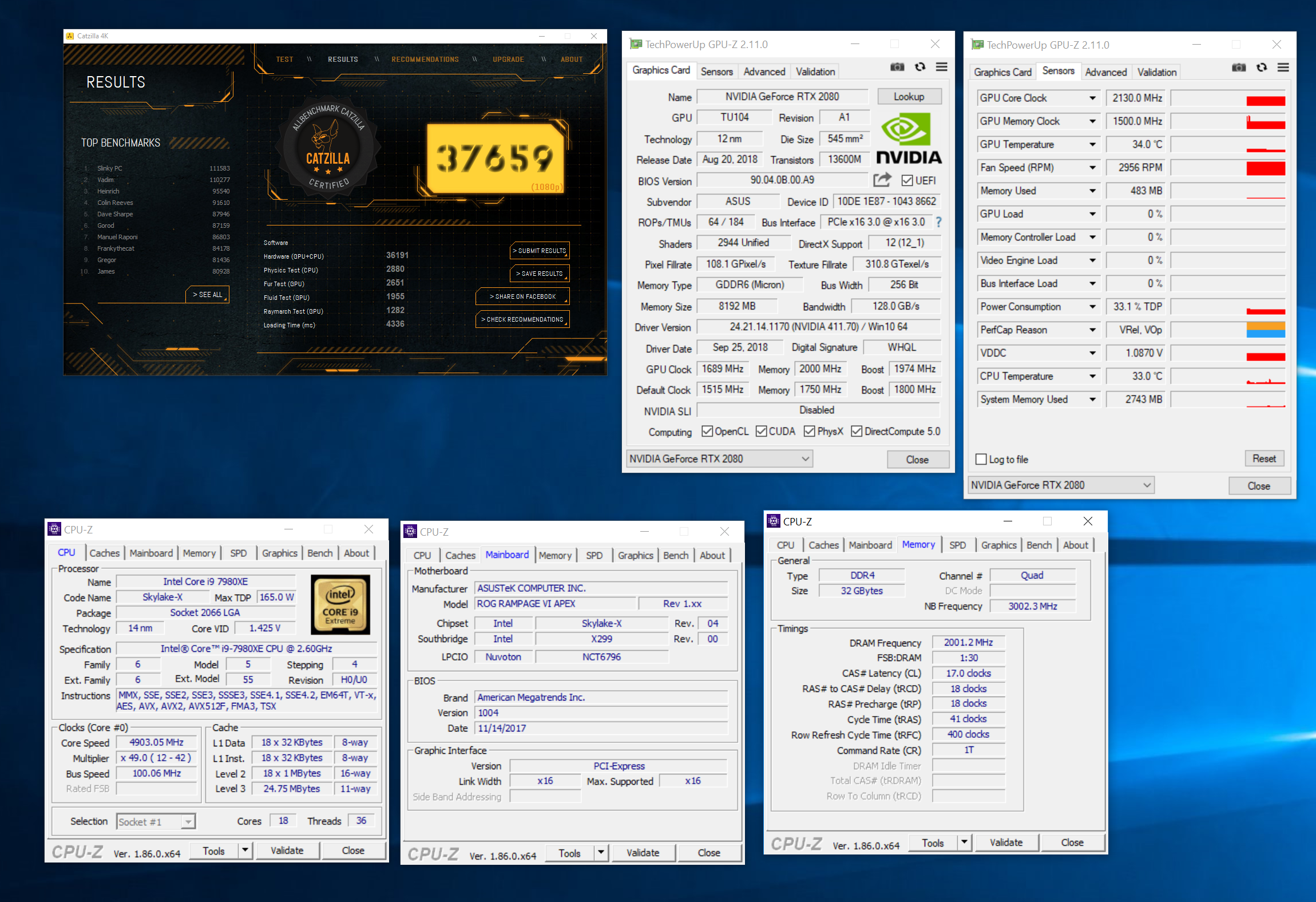Click Save Results in Catzilla

[540, 274]
